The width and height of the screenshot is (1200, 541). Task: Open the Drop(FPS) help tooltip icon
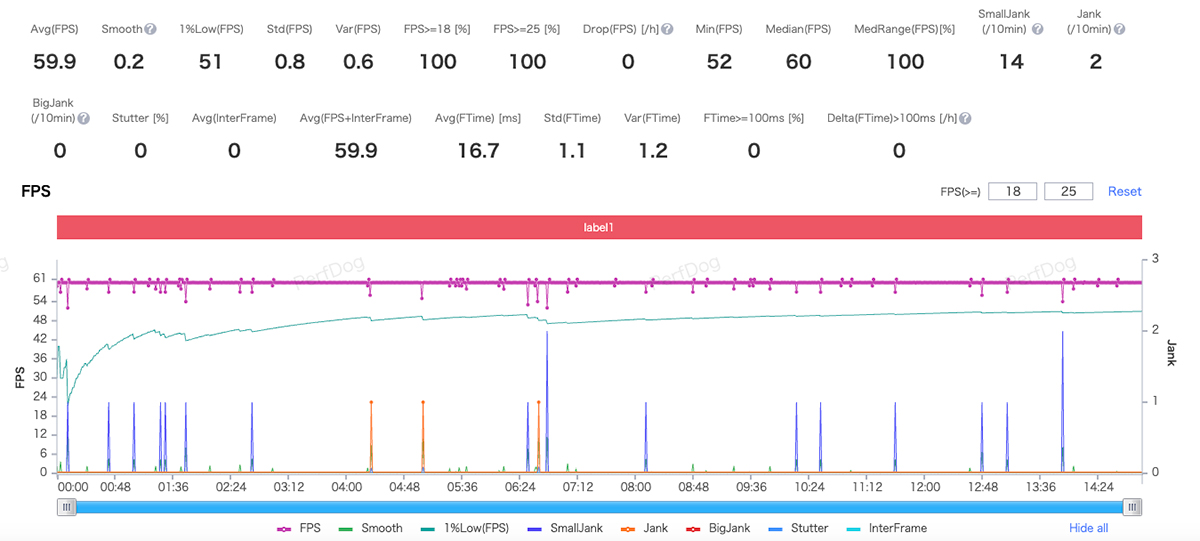tap(667, 30)
